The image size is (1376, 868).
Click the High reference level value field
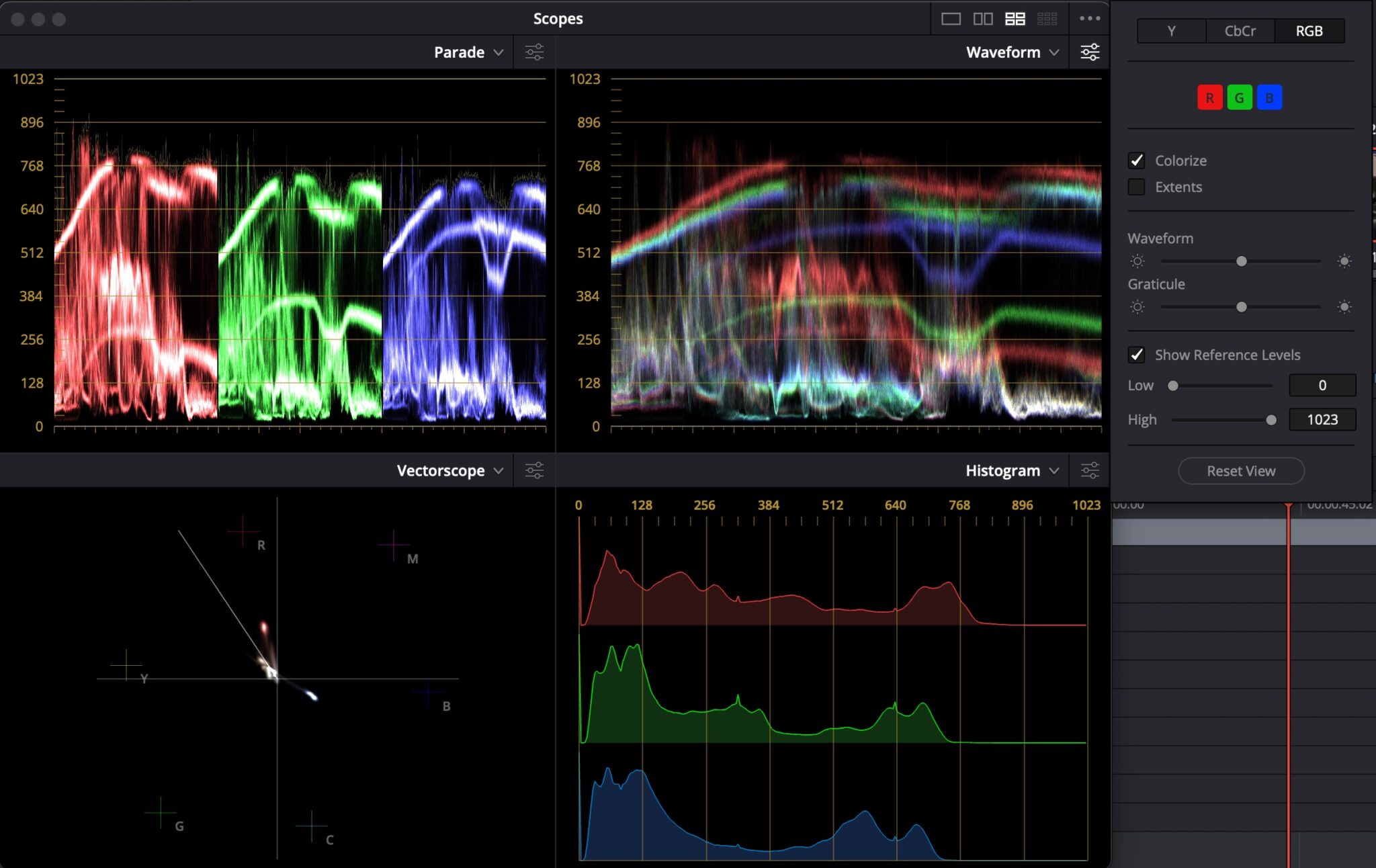tap(1322, 419)
